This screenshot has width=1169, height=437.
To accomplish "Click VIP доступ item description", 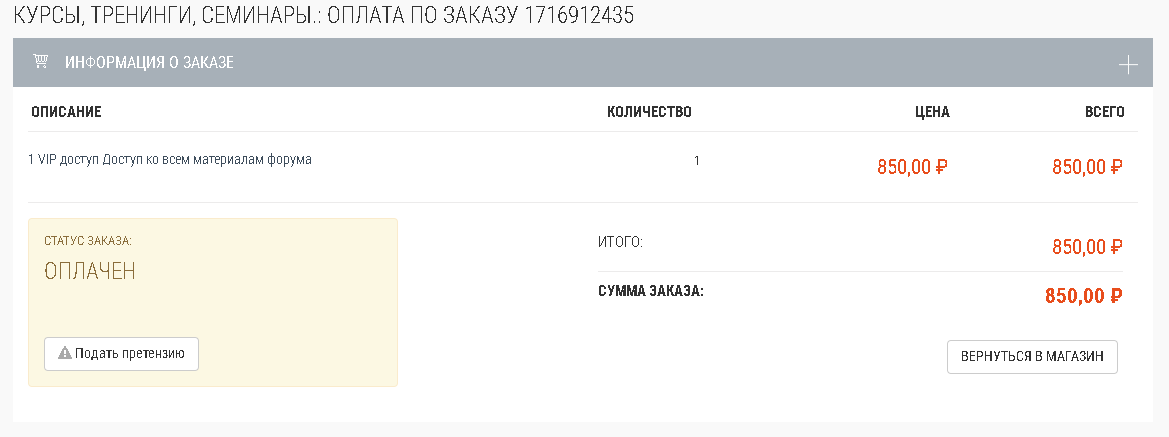I will coord(170,160).
